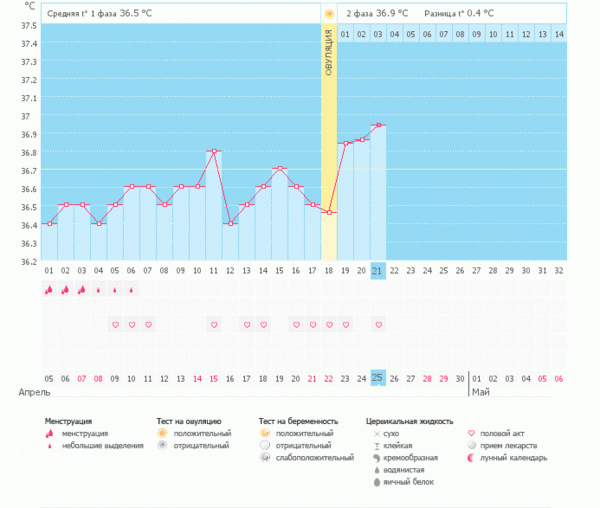
Task: Click phase two day 14 header cell
Action: [558, 35]
